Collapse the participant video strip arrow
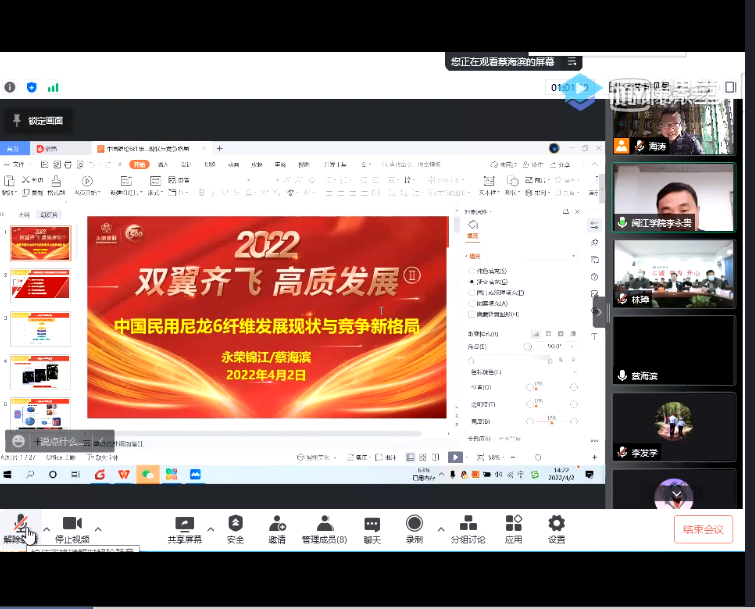This screenshot has width=755, height=609. pos(599,312)
